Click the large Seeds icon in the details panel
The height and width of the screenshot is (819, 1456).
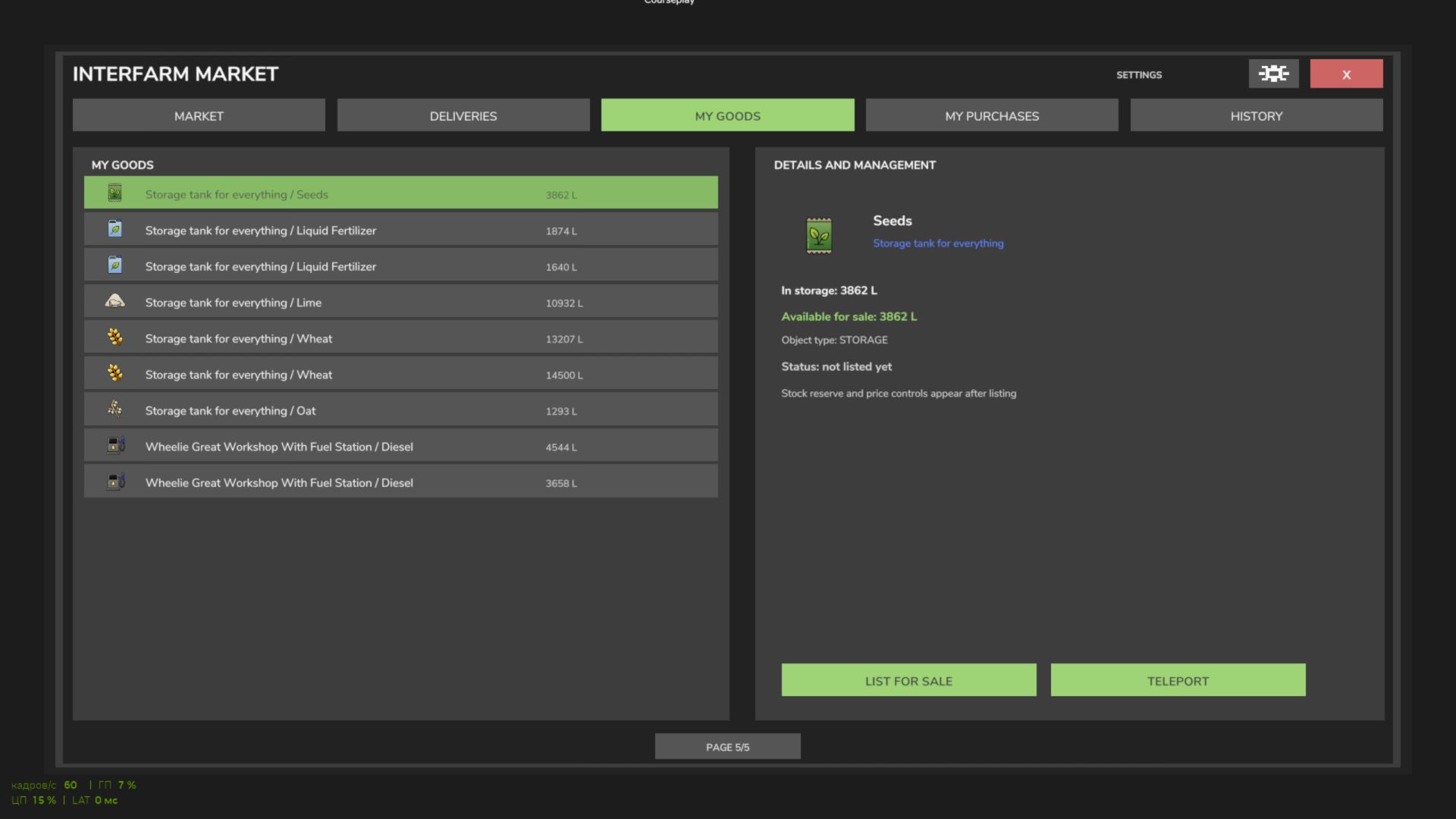point(819,236)
